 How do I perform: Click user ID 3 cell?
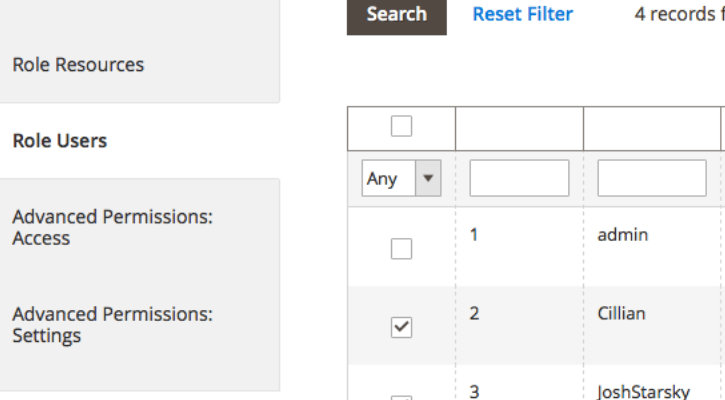click(x=474, y=392)
